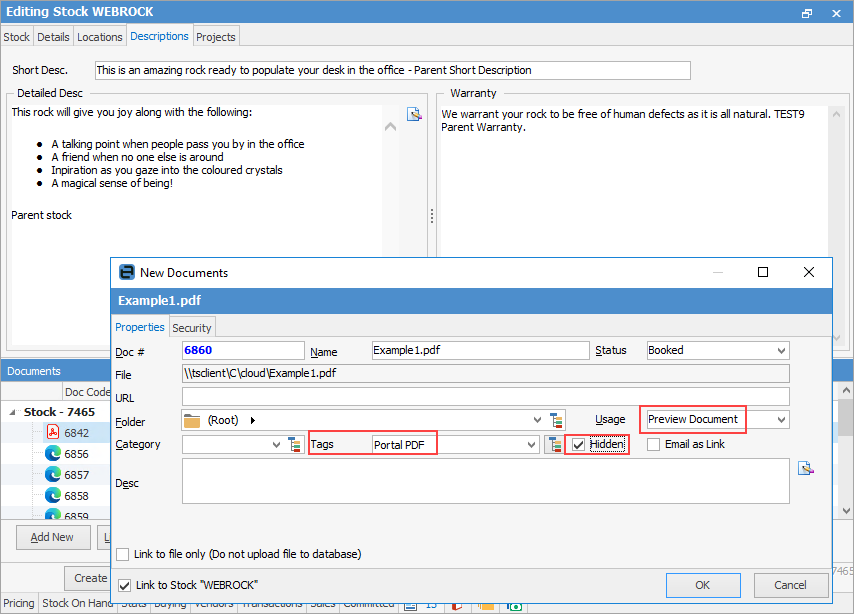Open the Status dropdown showing Booked
Screen dimensions: 854x614
[781, 351]
